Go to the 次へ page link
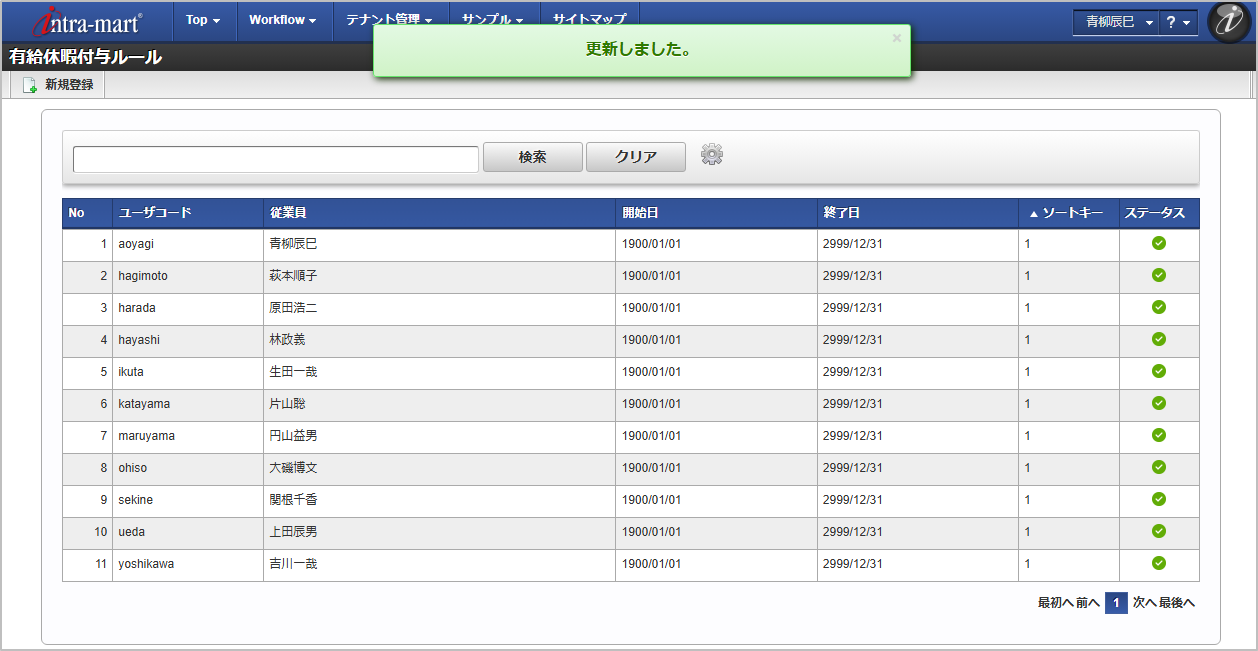The width and height of the screenshot is (1258, 651). [1144, 603]
